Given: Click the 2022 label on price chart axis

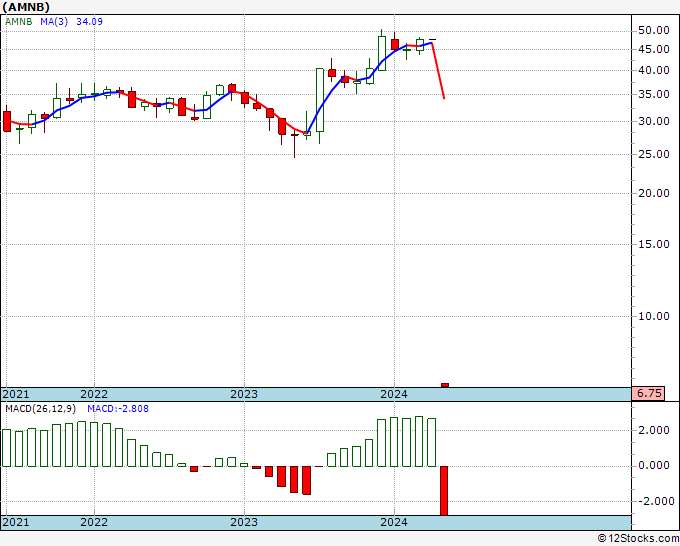Looking at the screenshot, I should click(94, 394).
